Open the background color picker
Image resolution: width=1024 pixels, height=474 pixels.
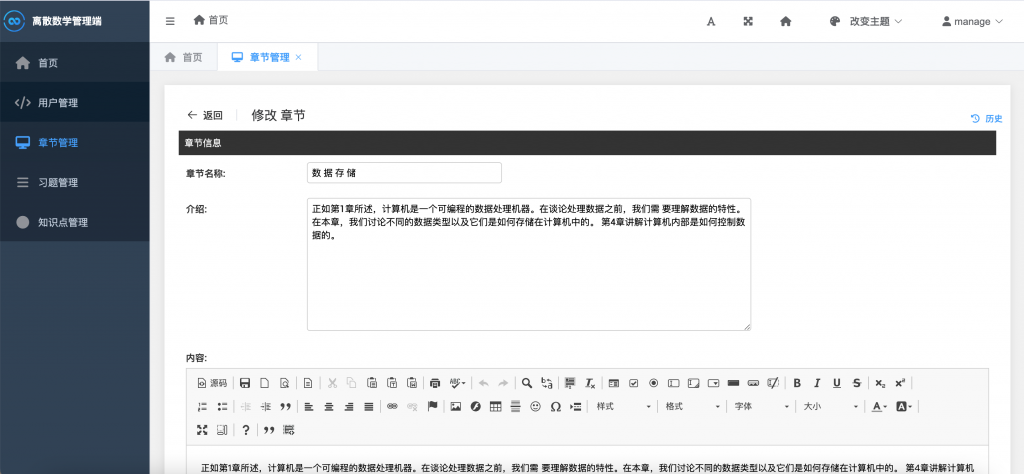904,406
